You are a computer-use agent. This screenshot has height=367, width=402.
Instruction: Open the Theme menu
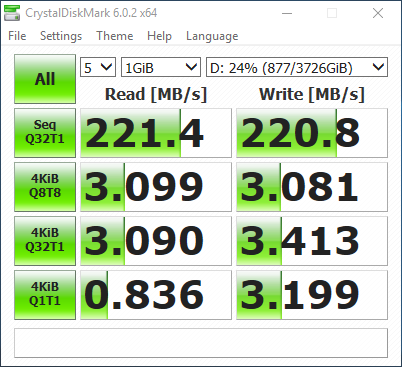(x=115, y=36)
